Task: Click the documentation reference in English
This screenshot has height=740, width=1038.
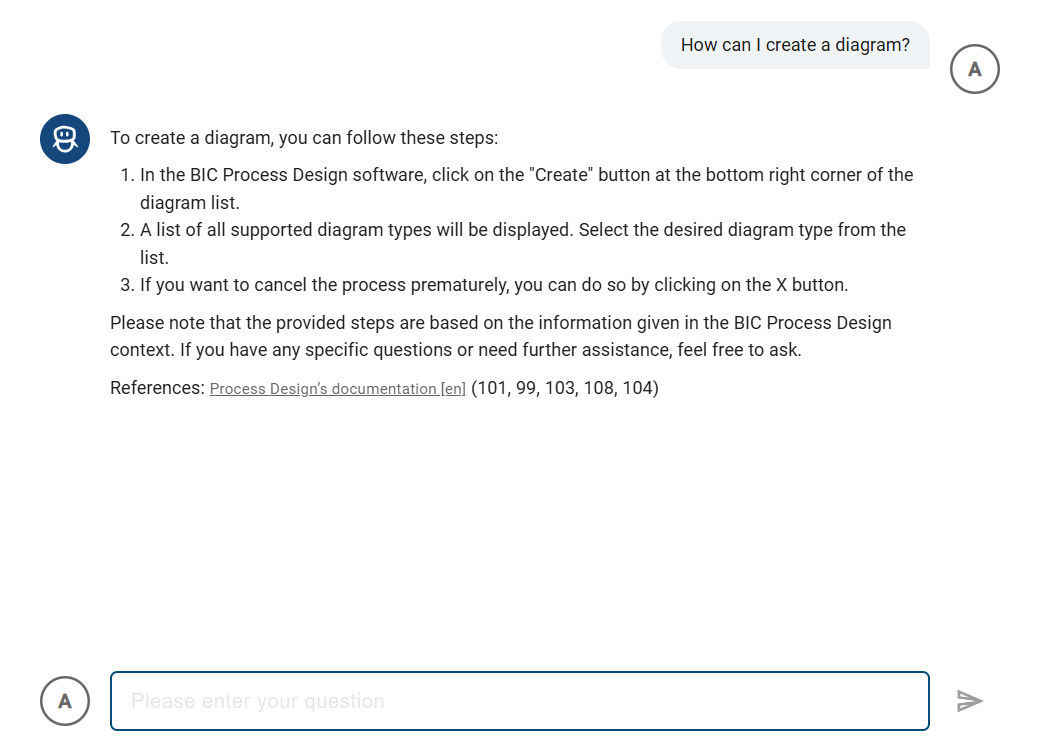Action: (337, 388)
